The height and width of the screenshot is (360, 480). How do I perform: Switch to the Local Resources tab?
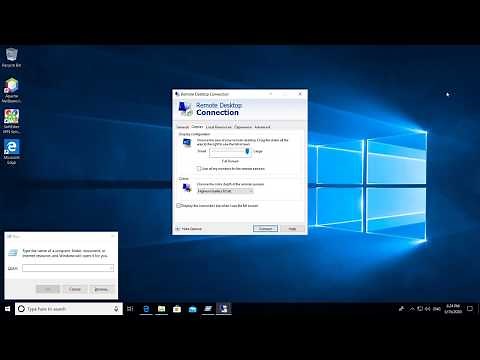(x=219, y=127)
